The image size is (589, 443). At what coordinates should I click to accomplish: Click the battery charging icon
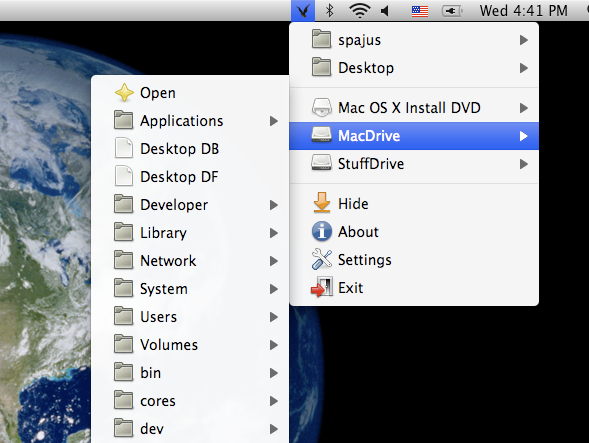click(452, 11)
